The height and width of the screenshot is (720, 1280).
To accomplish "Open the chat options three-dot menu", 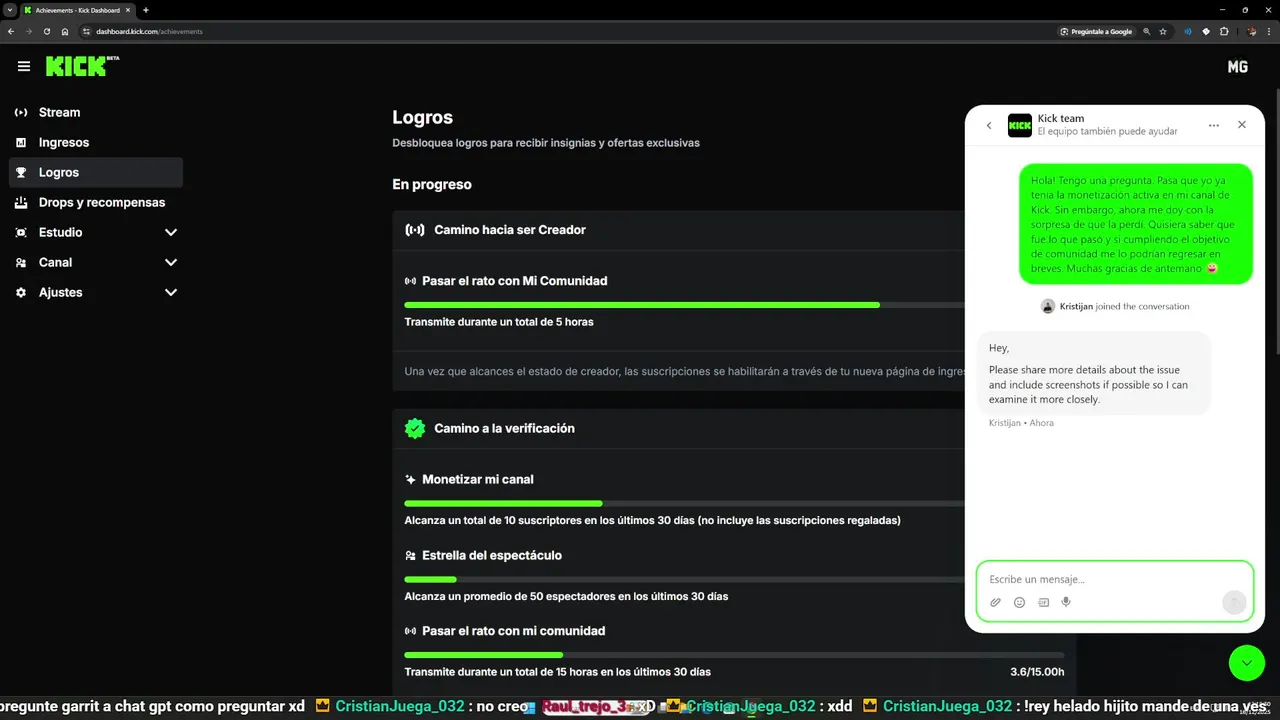I will tap(1214, 125).
